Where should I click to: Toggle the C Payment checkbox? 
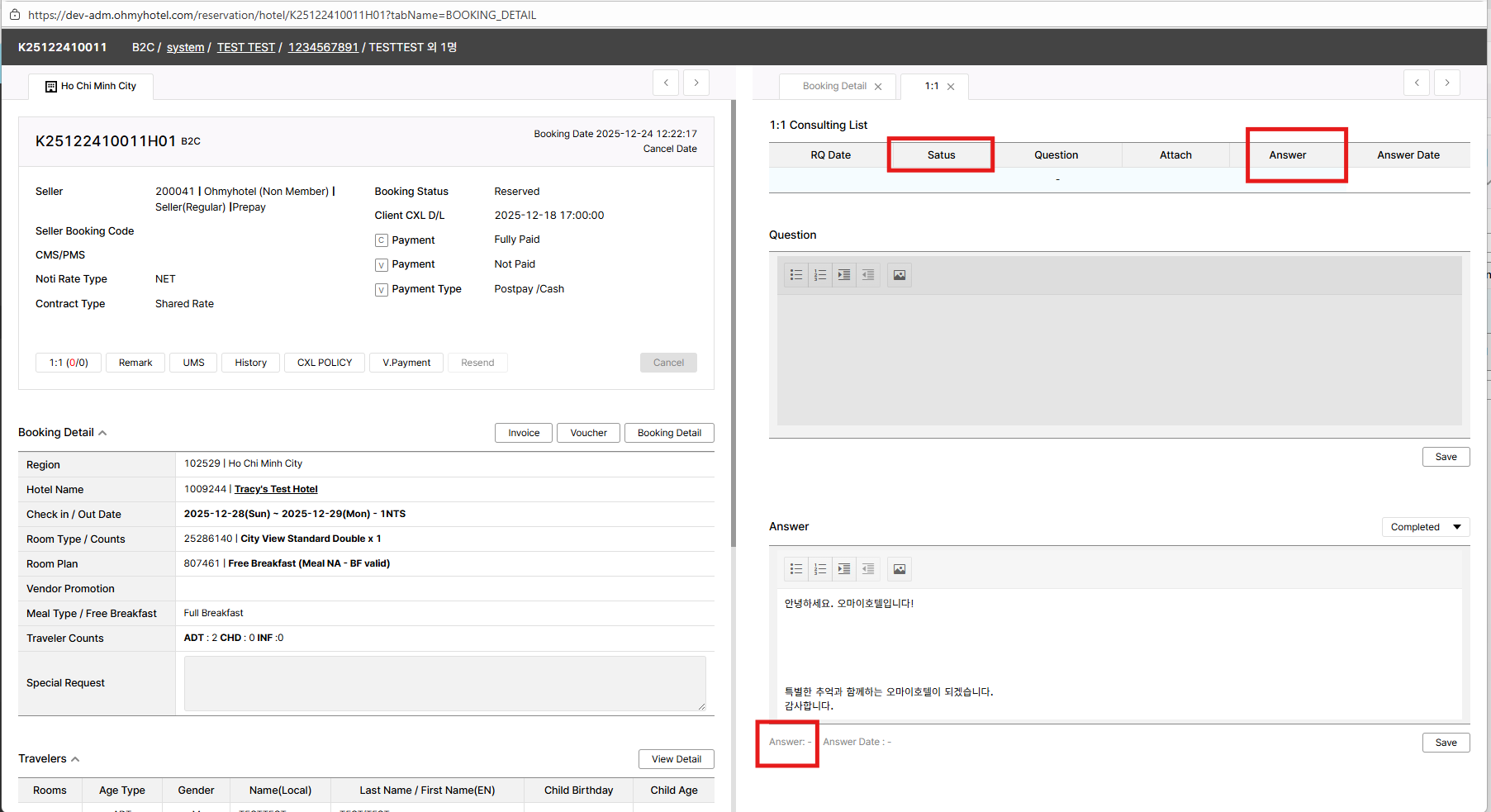381,240
